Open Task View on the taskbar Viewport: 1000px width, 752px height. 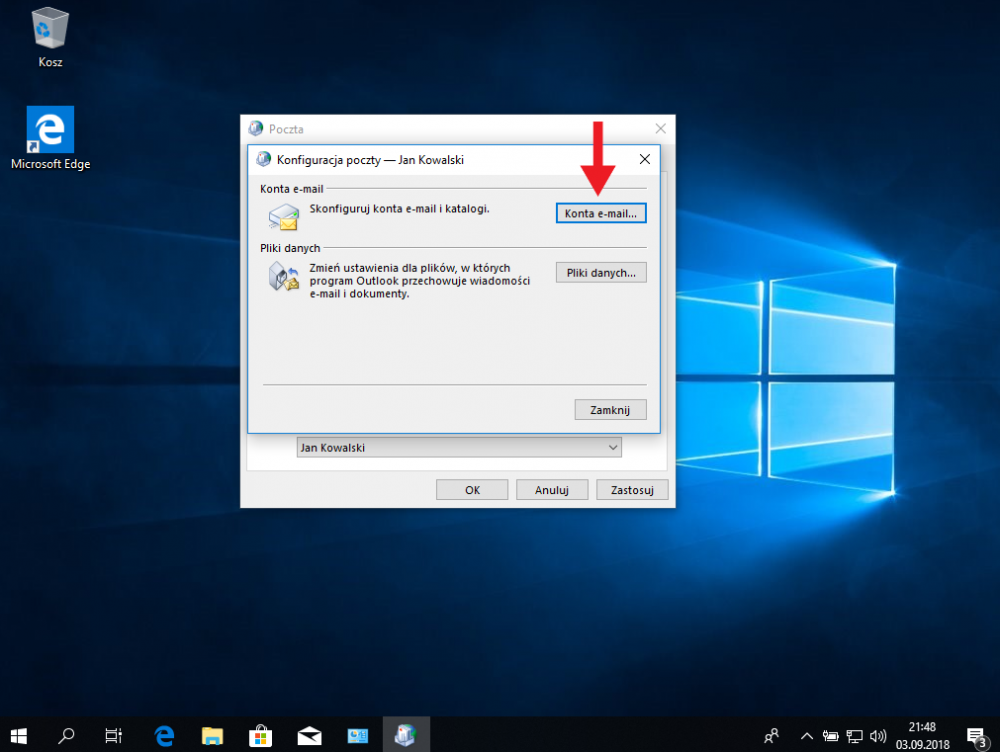coord(114,735)
